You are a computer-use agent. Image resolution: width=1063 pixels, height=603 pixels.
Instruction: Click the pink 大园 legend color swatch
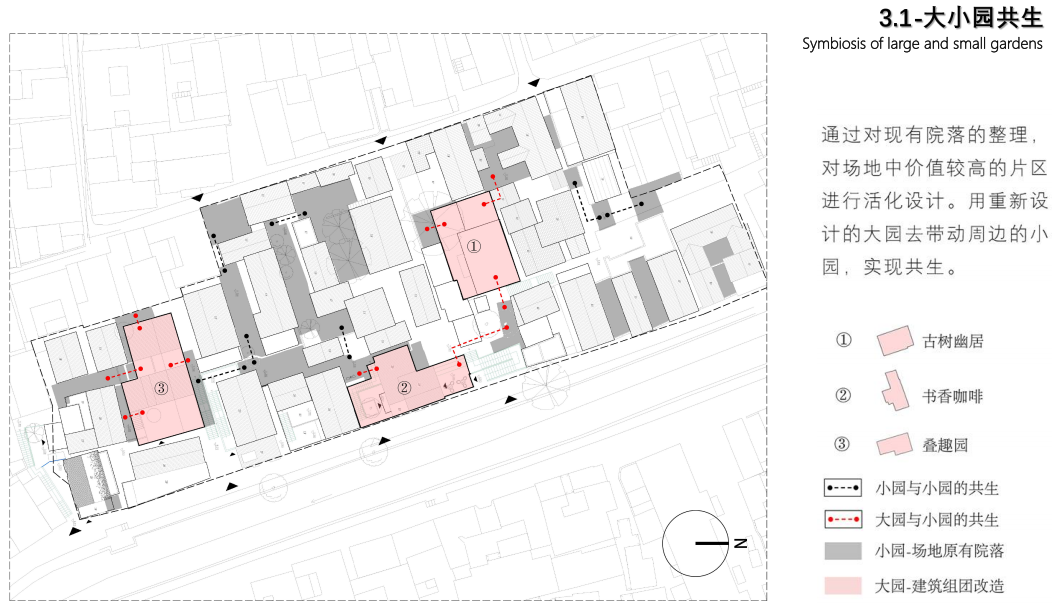843,585
